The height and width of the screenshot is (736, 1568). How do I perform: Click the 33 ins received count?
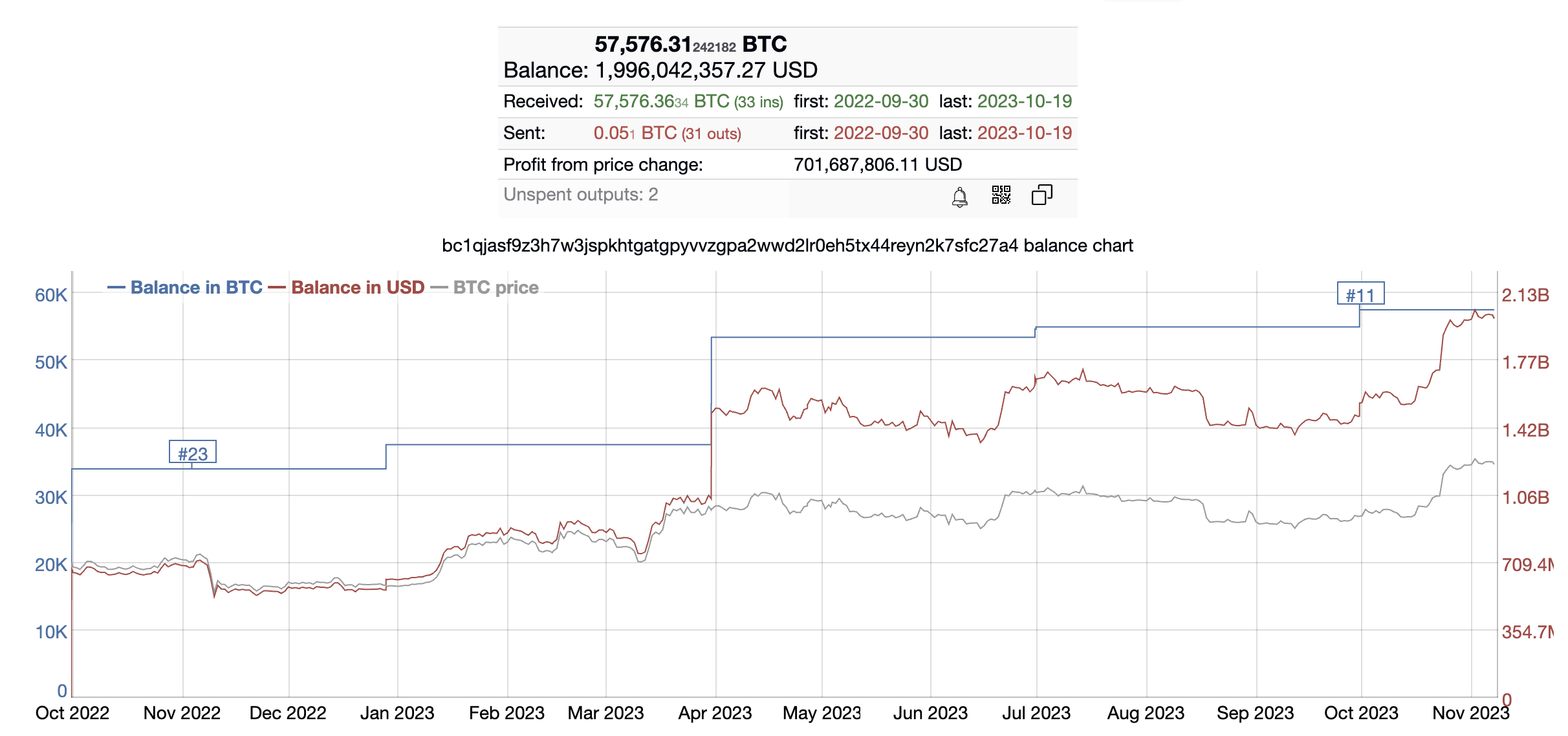coord(758,102)
